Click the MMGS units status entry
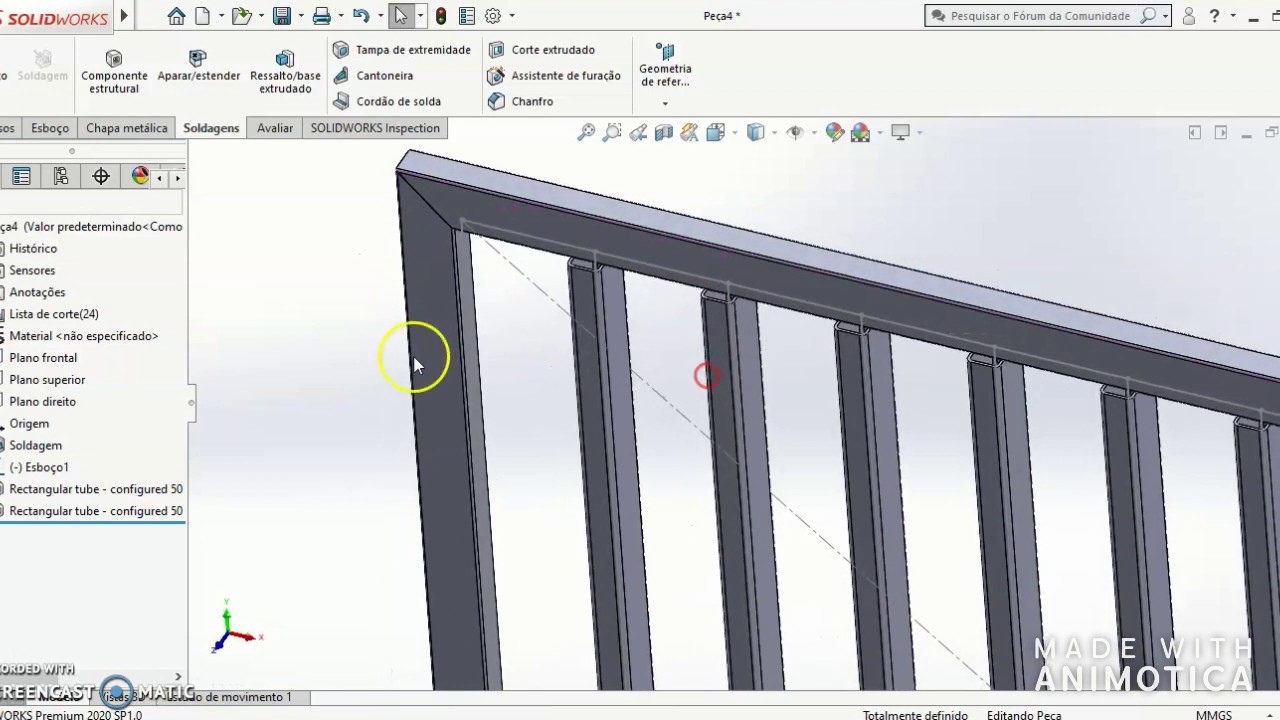Image resolution: width=1280 pixels, height=720 pixels. pyautogui.click(x=1214, y=715)
